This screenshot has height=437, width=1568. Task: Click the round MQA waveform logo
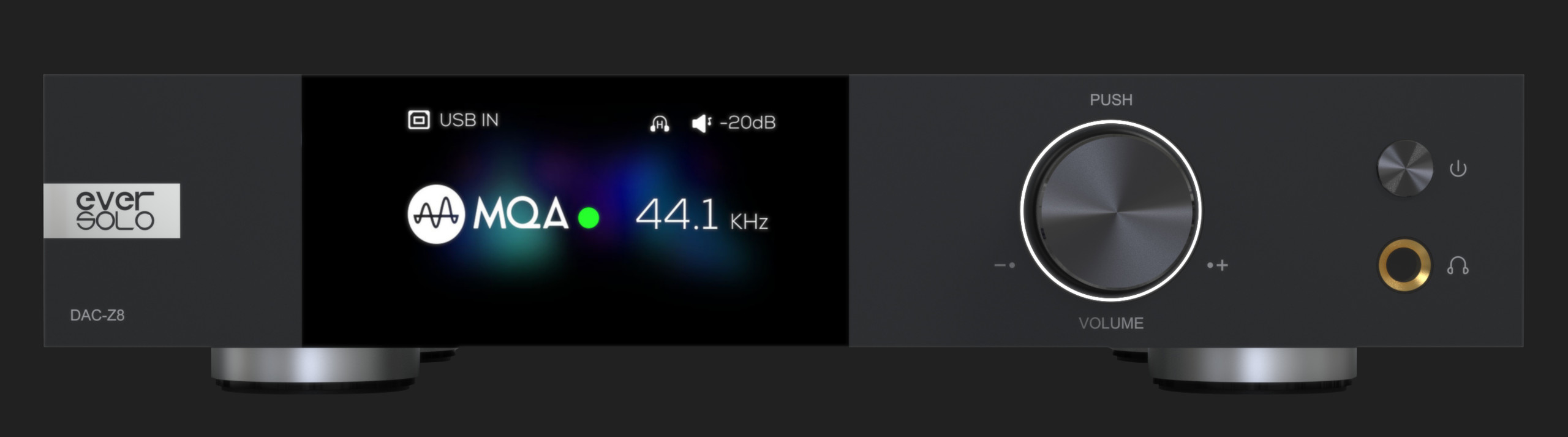(436, 215)
